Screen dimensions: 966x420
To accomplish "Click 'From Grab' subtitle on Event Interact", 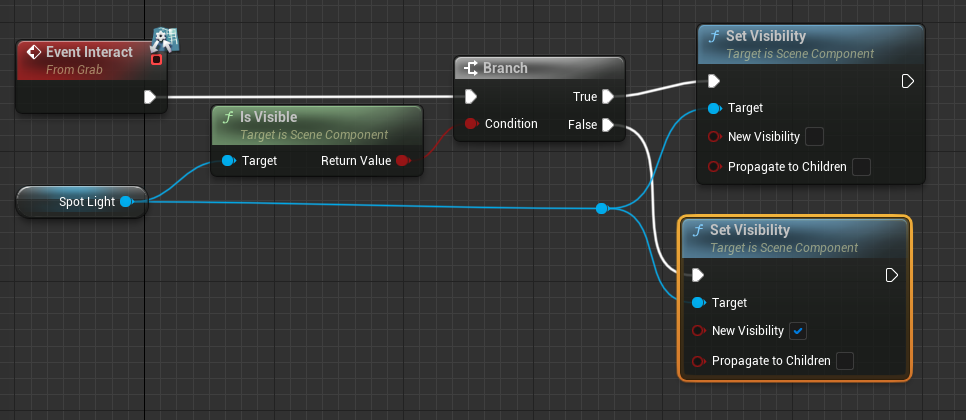I will (x=75, y=70).
